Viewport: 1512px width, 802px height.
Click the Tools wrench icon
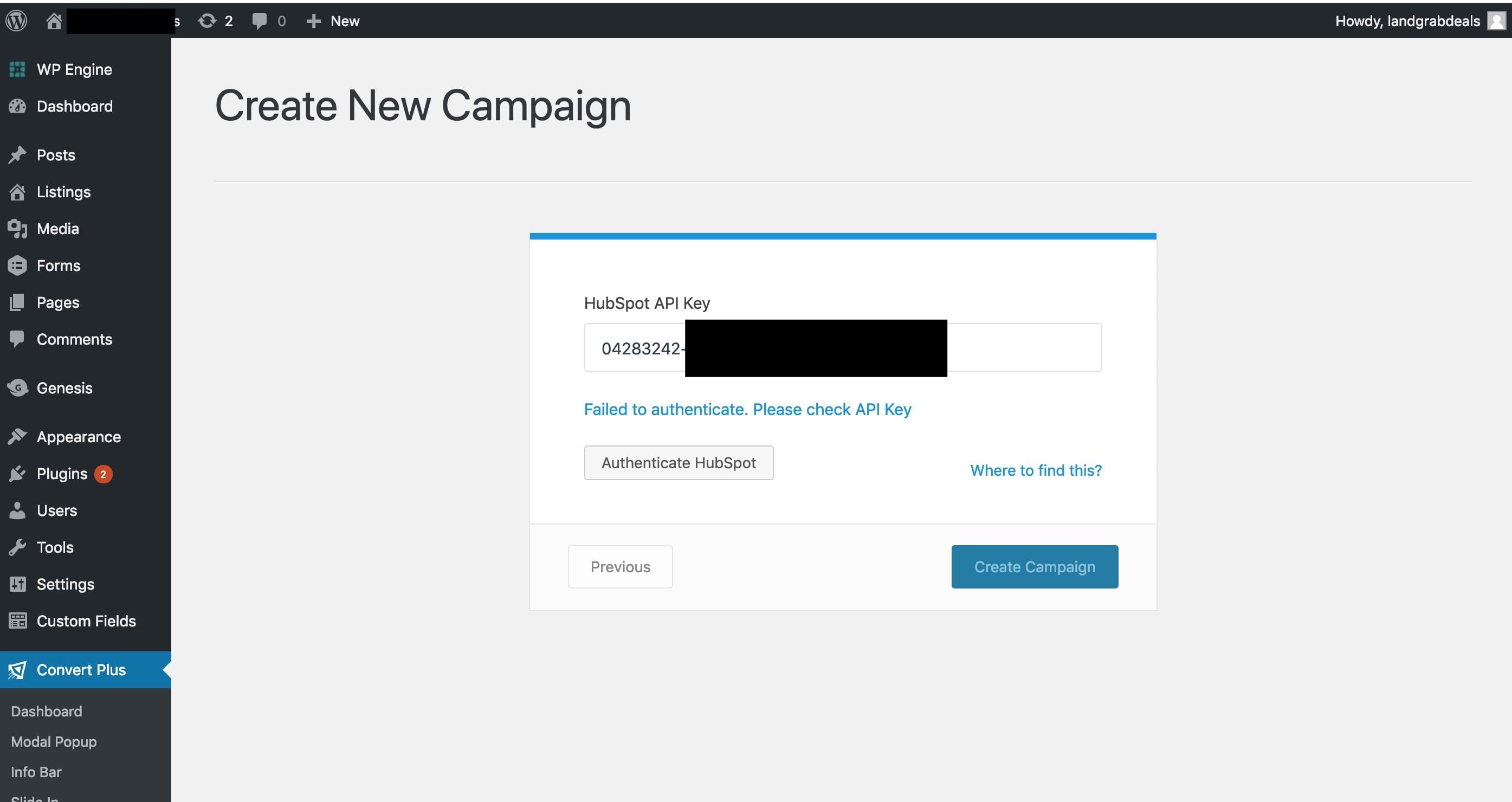(x=17, y=547)
